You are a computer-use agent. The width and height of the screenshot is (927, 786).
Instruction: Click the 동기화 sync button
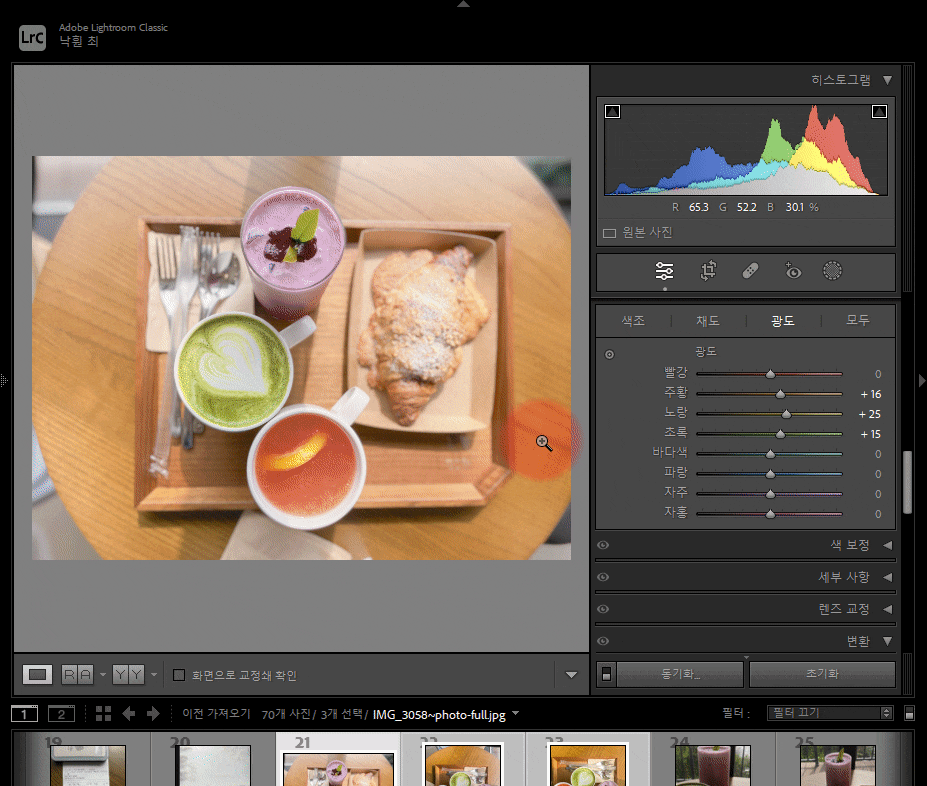(680, 674)
